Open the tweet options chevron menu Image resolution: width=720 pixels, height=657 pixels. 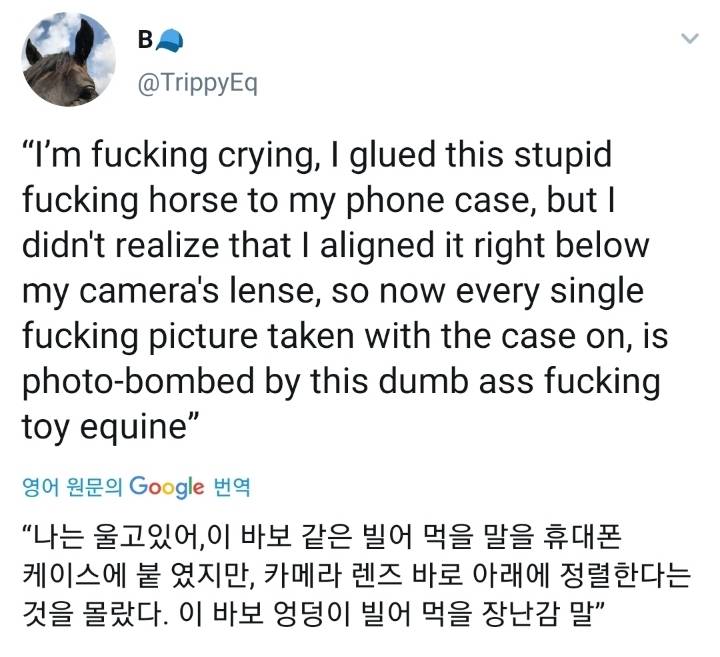pyautogui.click(x=689, y=41)
